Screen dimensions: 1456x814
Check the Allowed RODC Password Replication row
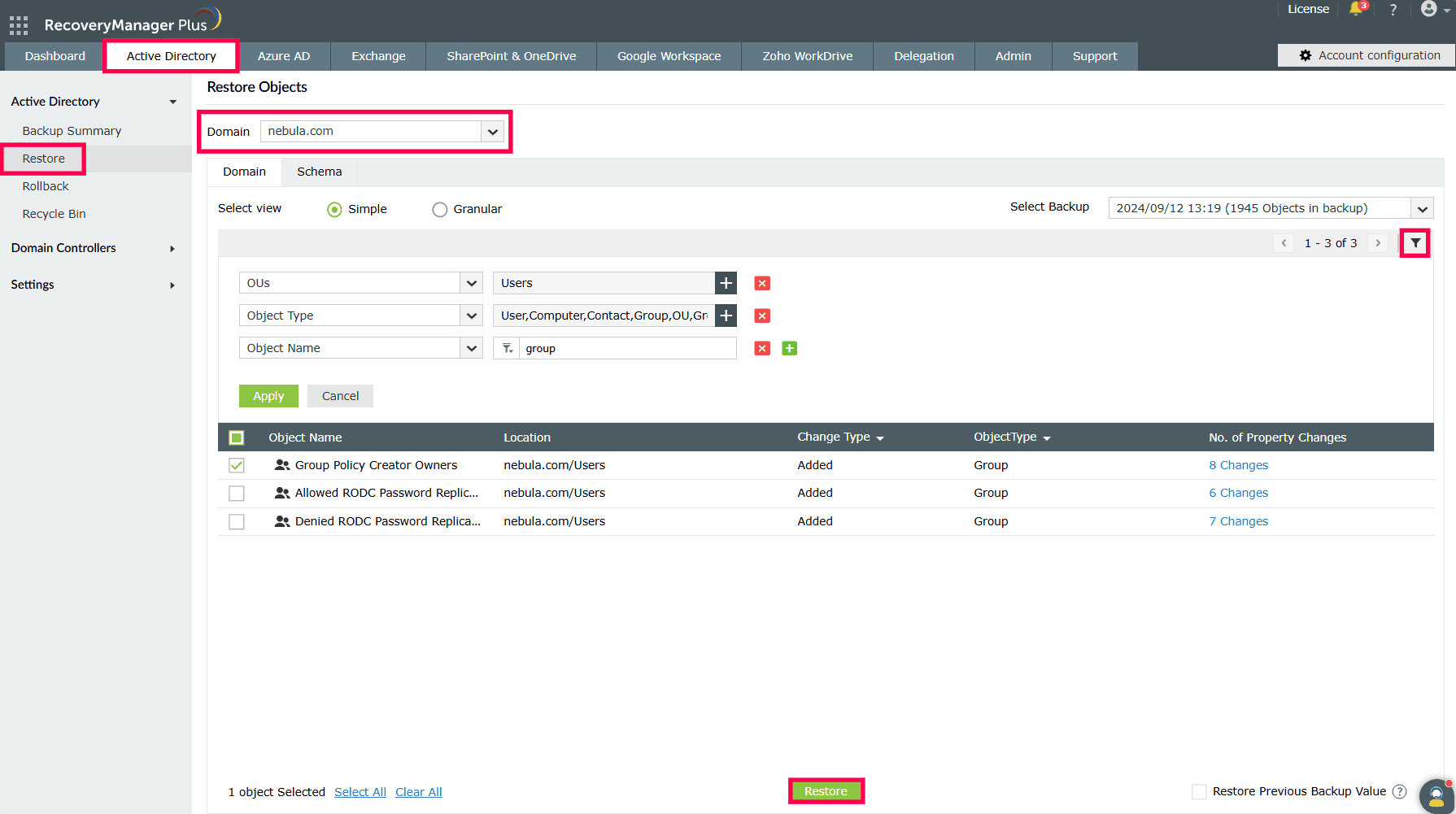pos(237,493)
